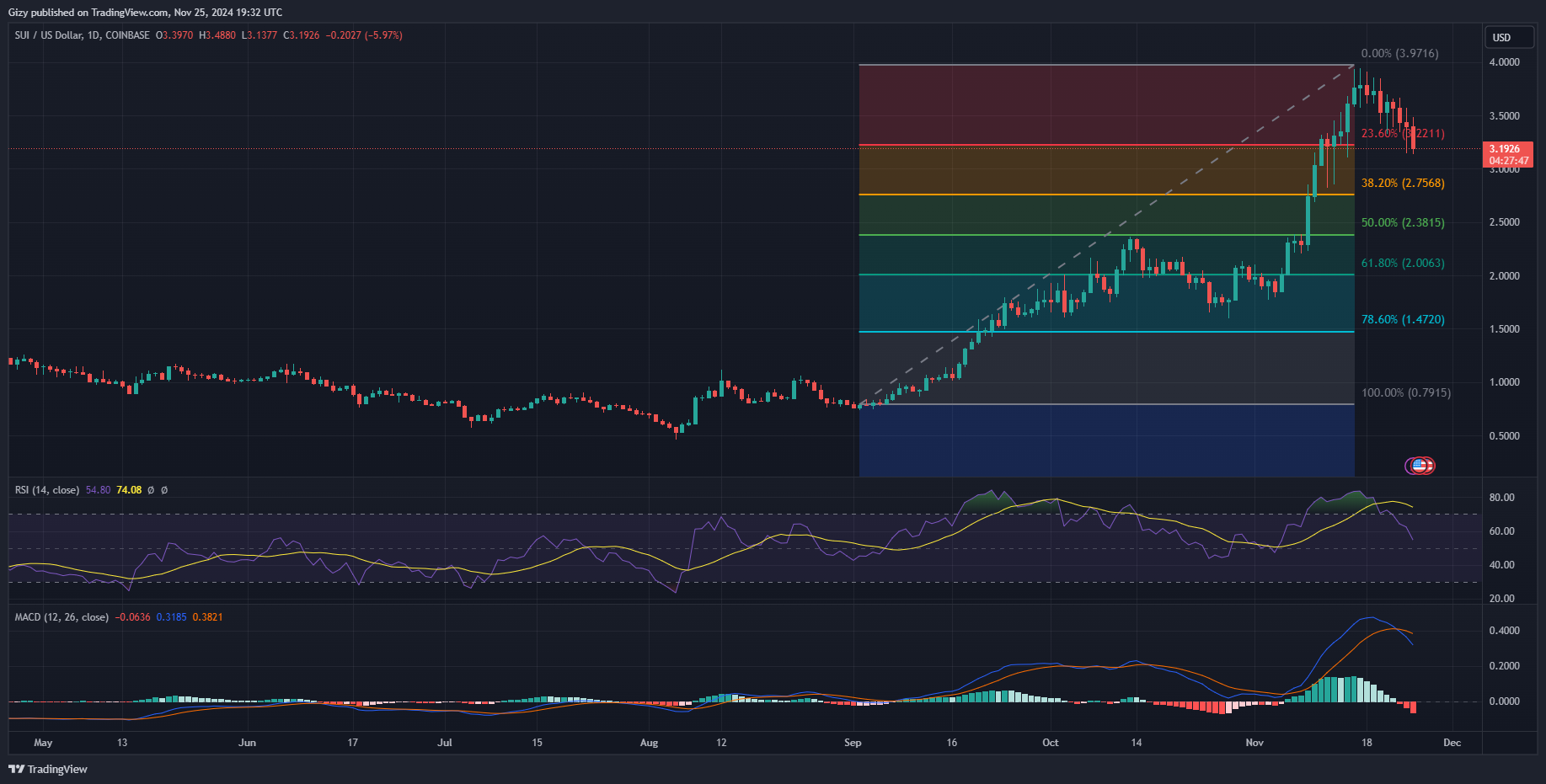Click the 16 date label on time axis
Screen dimensions: 1546x784
pos(951,743)
